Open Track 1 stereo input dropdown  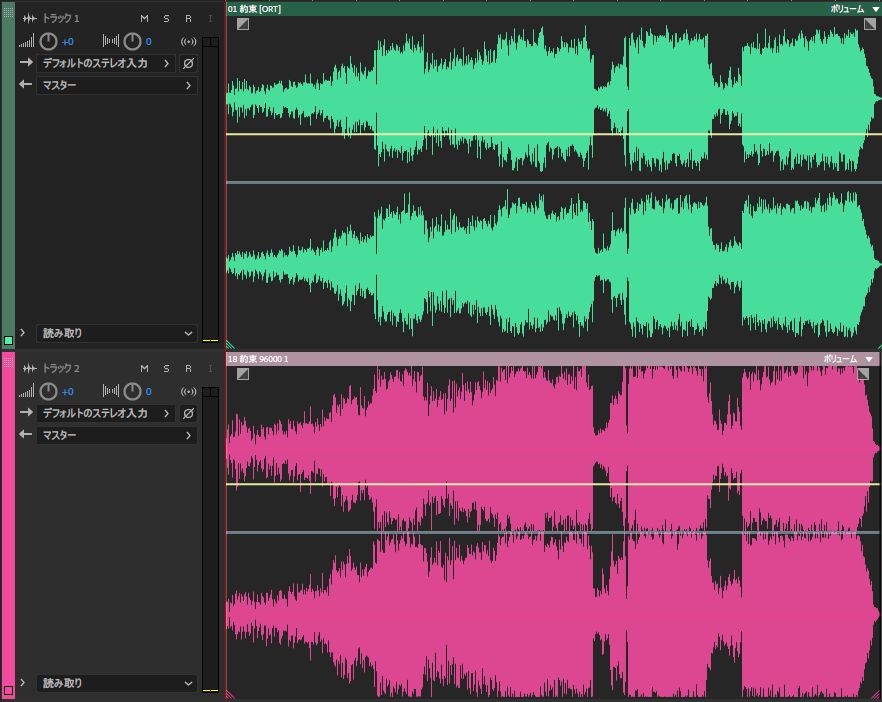point(106,63)
